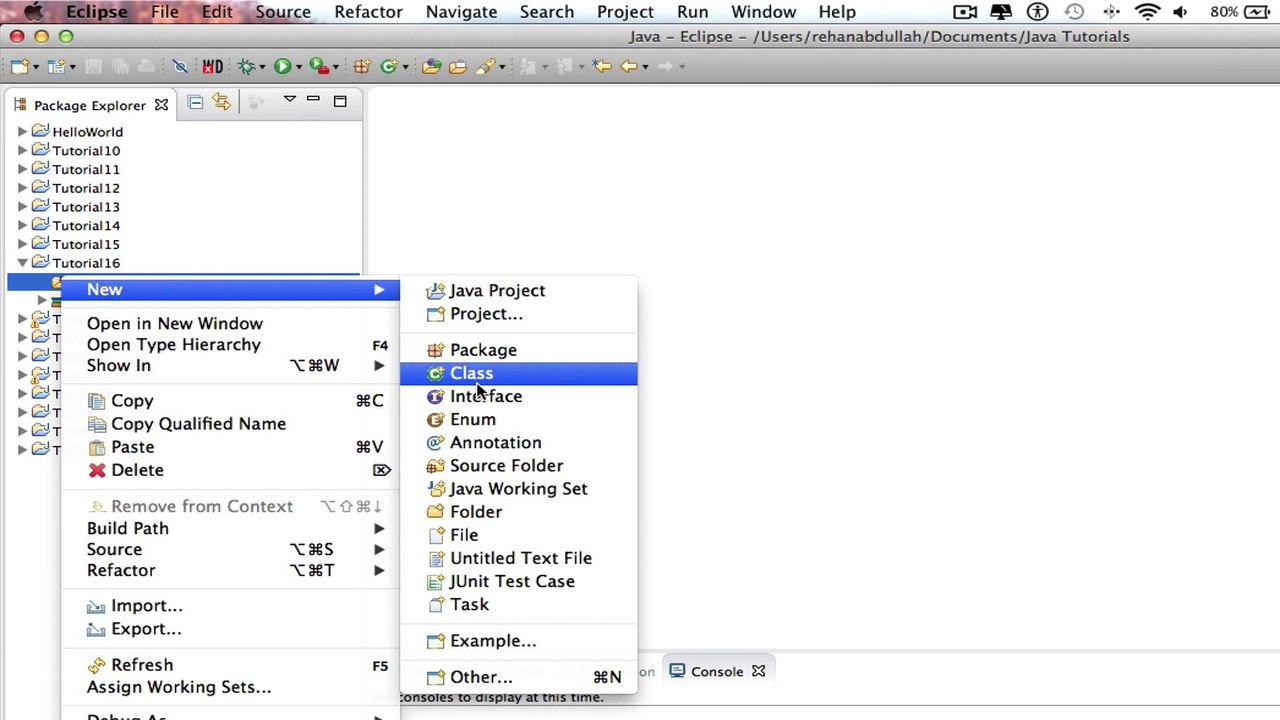1280x720 pixels.
Task: Toggle Link with Editor in Package Explorer
Action: [x=221, y=102]
